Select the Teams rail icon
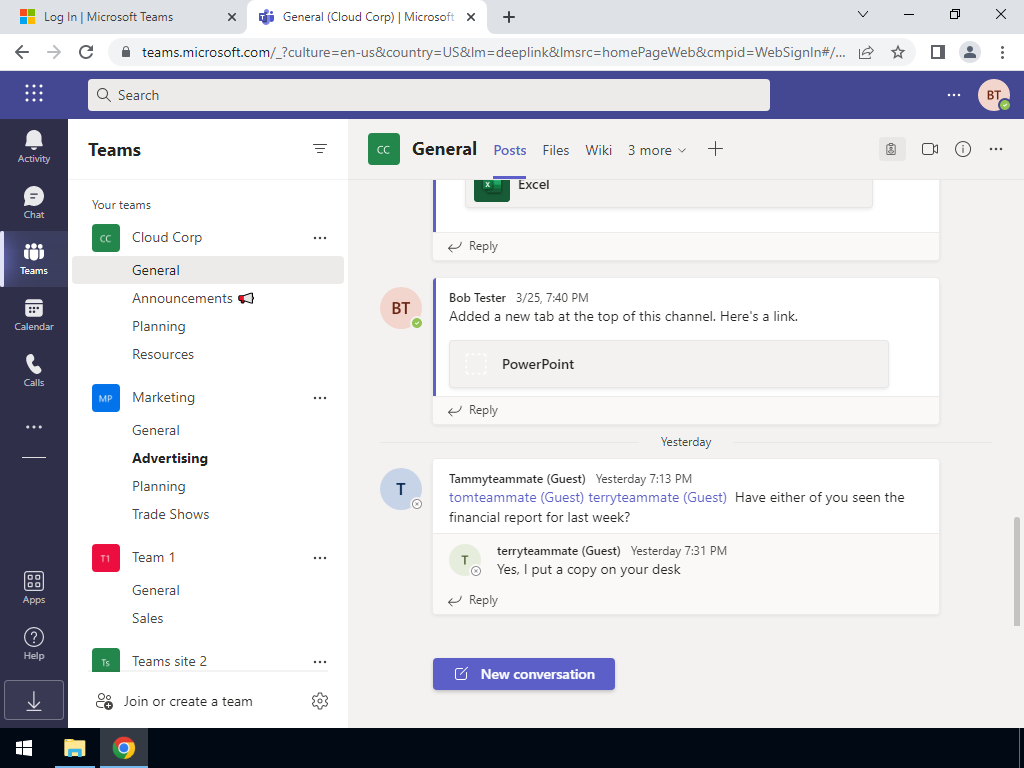Screen dimensions: 1024x768 (x=33, y=259)
